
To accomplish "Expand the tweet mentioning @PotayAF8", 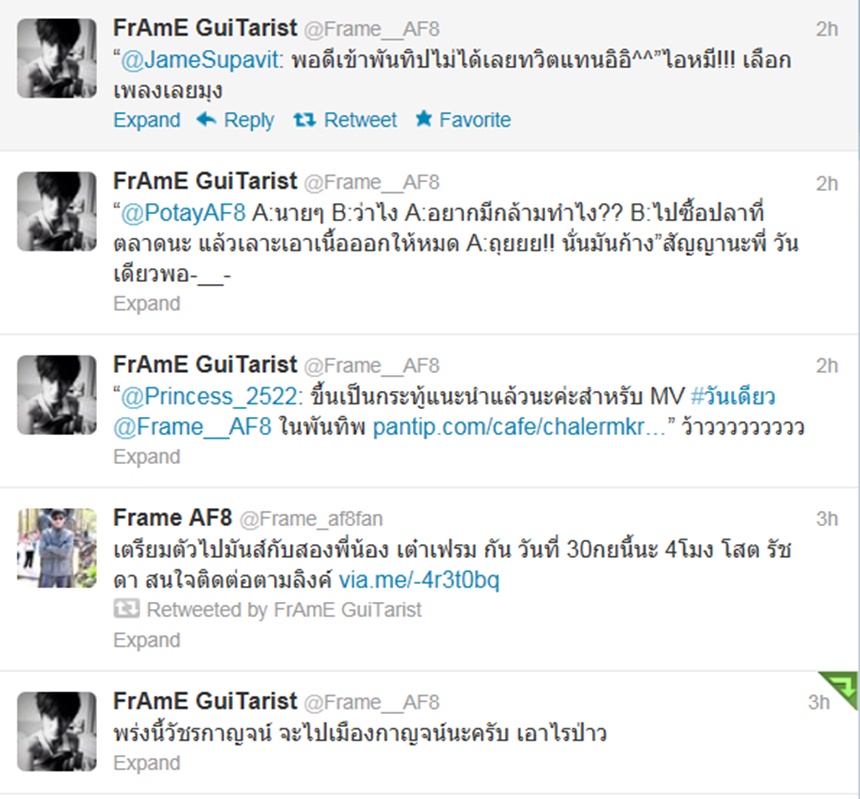I will [146, 303].
